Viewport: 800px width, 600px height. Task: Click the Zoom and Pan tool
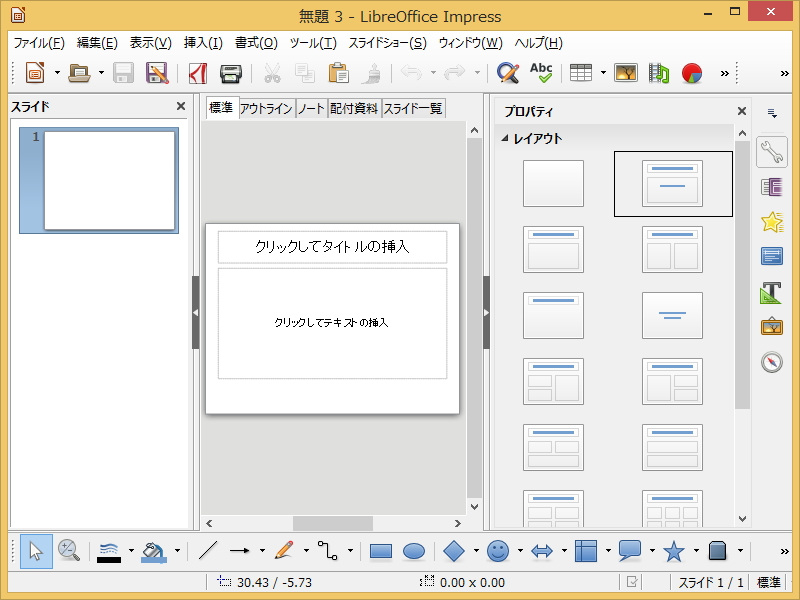tap(68, 551)
